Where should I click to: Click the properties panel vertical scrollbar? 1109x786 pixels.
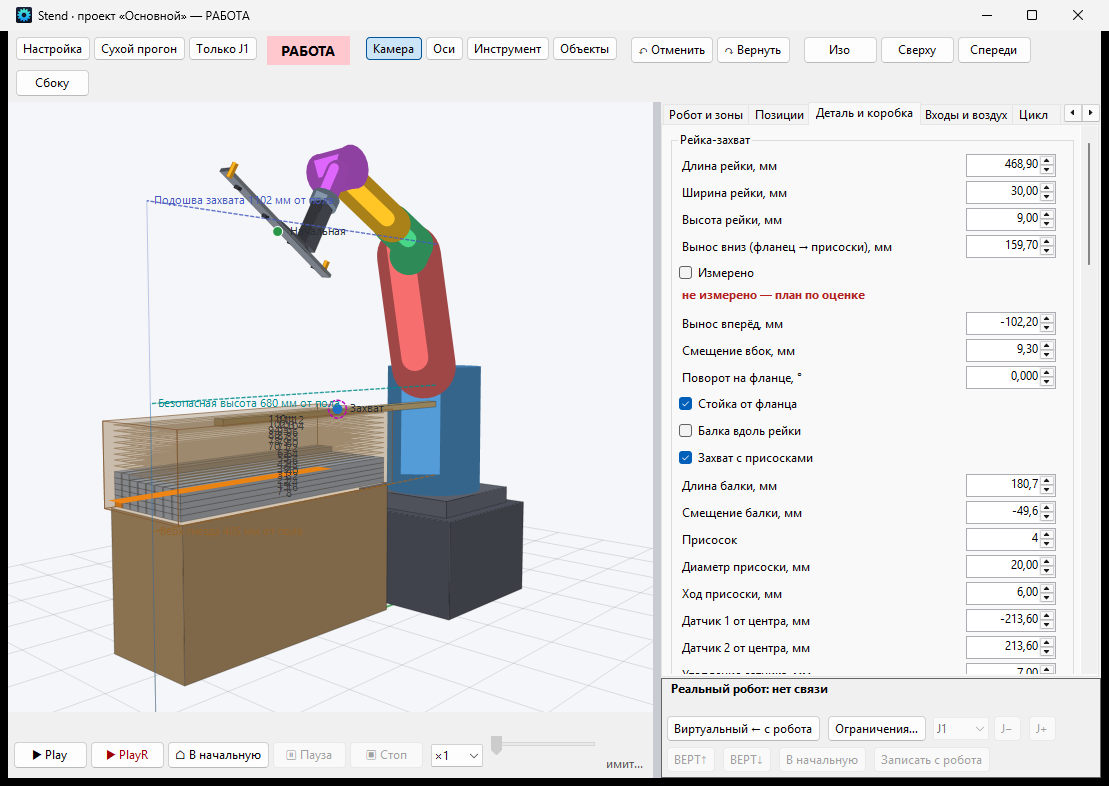[x=1090, y=204]
